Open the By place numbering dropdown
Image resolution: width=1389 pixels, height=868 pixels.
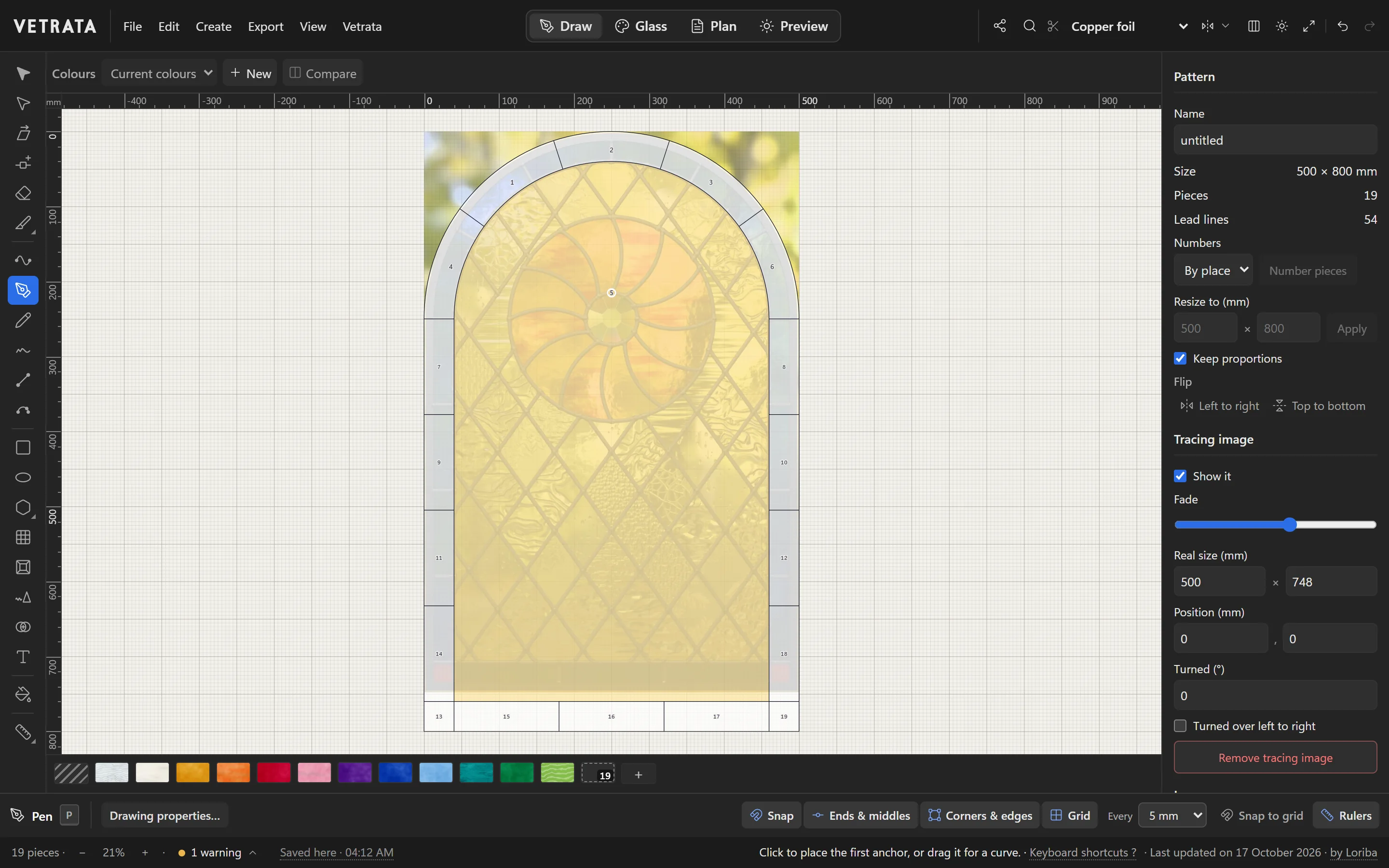pos(1213,270)
